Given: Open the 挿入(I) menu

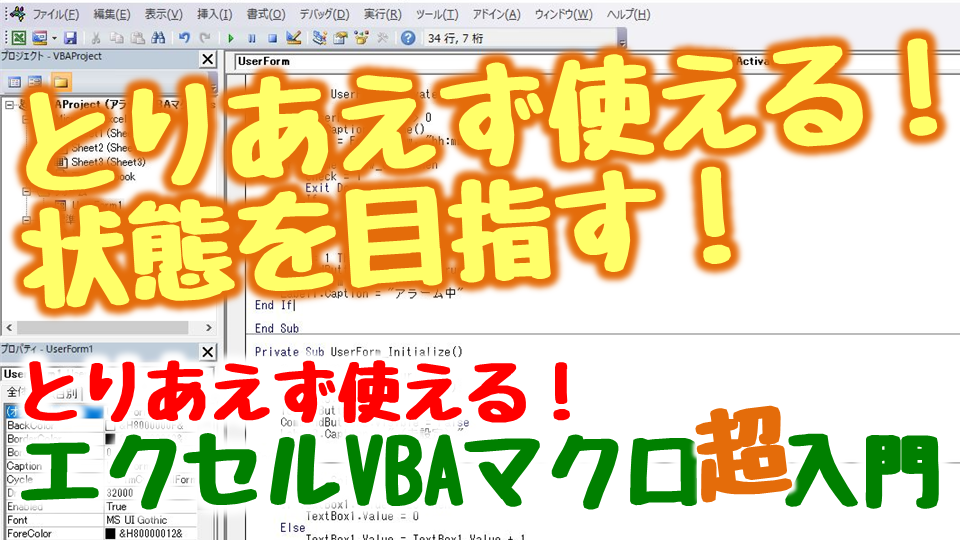Looking at the screenshot, I should point(214,14).
